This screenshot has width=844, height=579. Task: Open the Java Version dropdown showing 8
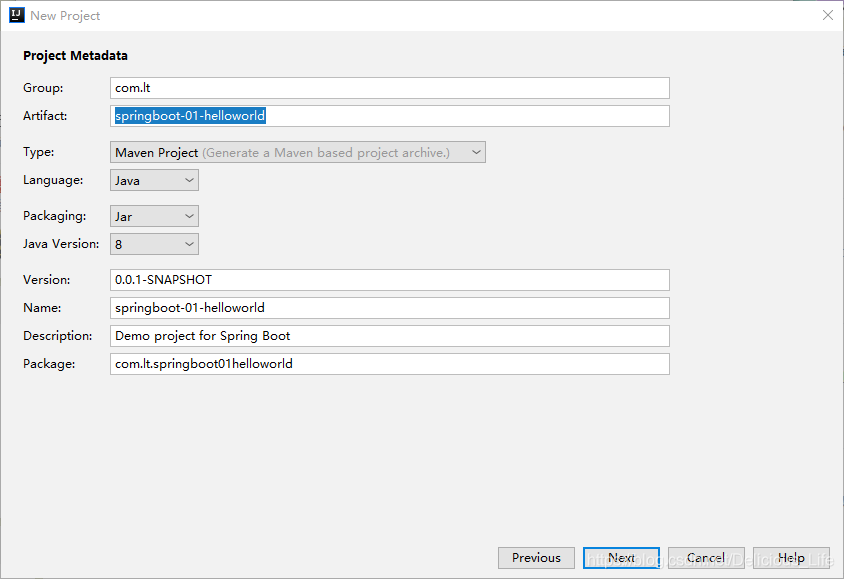click(154, 244)
